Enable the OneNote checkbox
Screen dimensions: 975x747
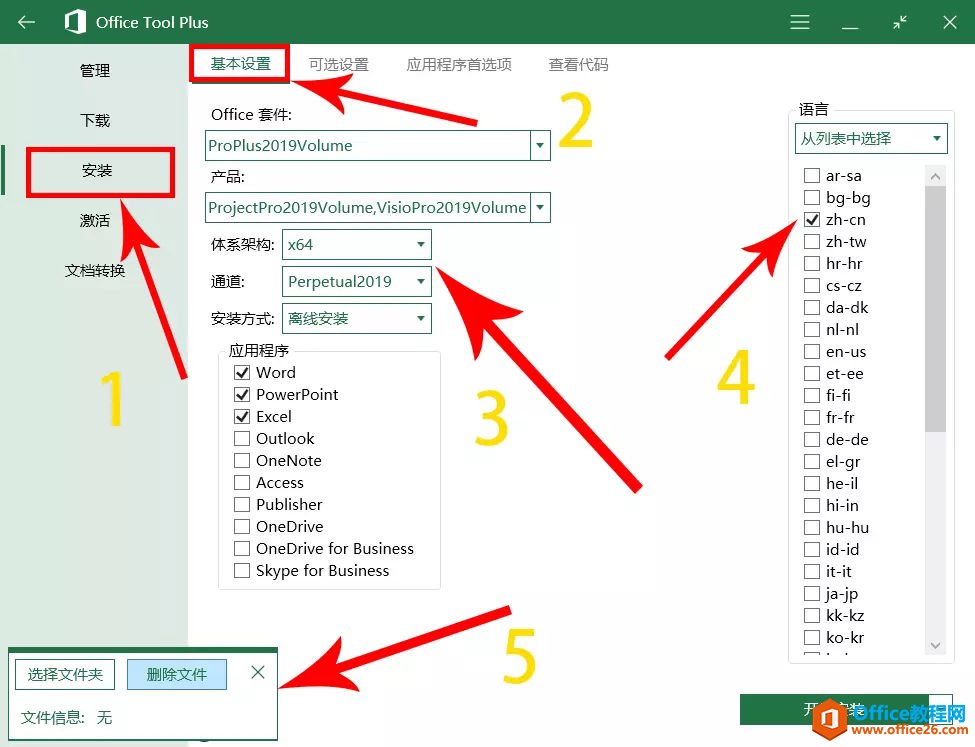click(x=242, y=460)
